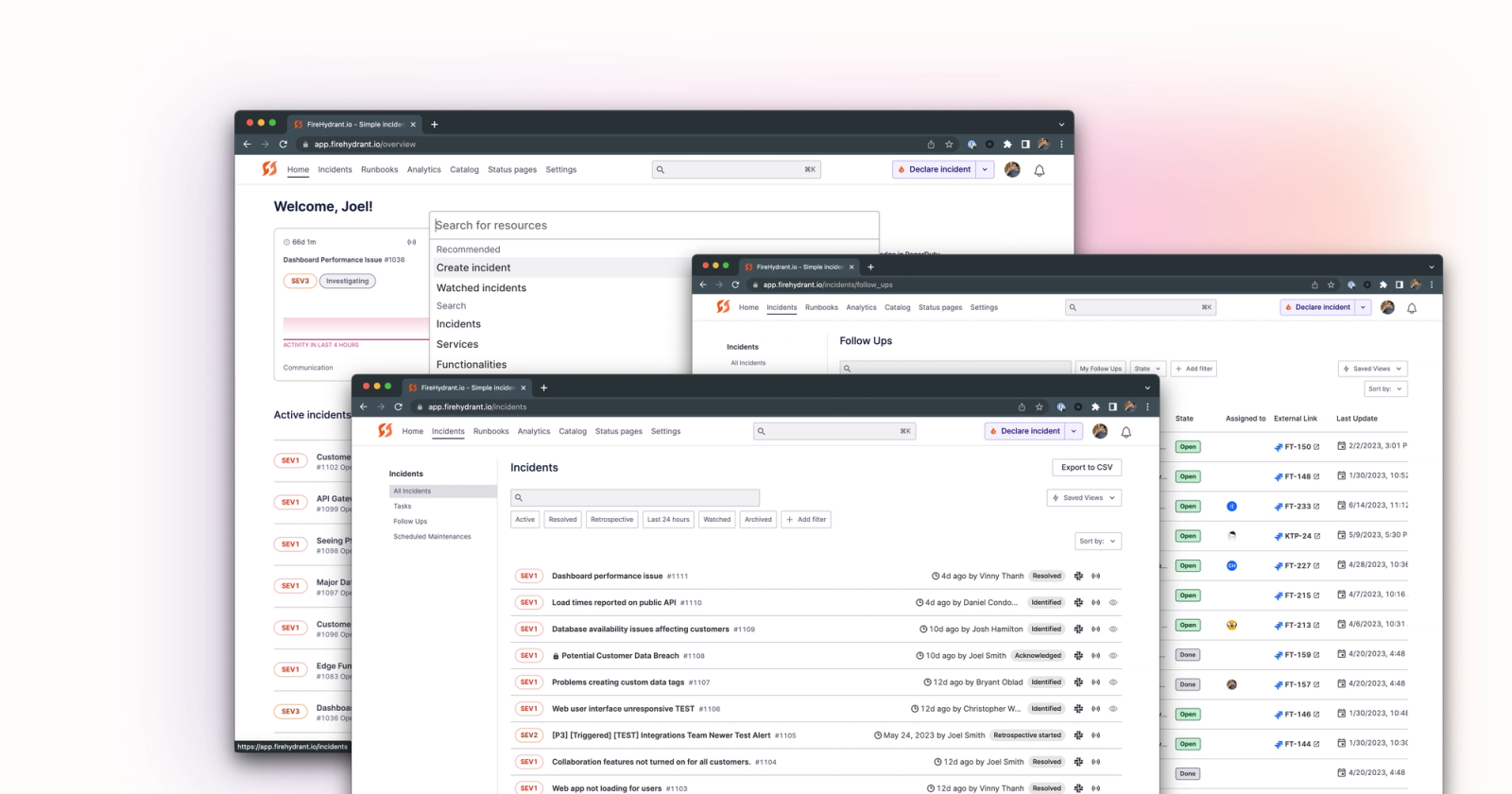The image size is (1512, 794).
Task: Click share icon in front Incidents window address bar
Action: click(1022, 406)
